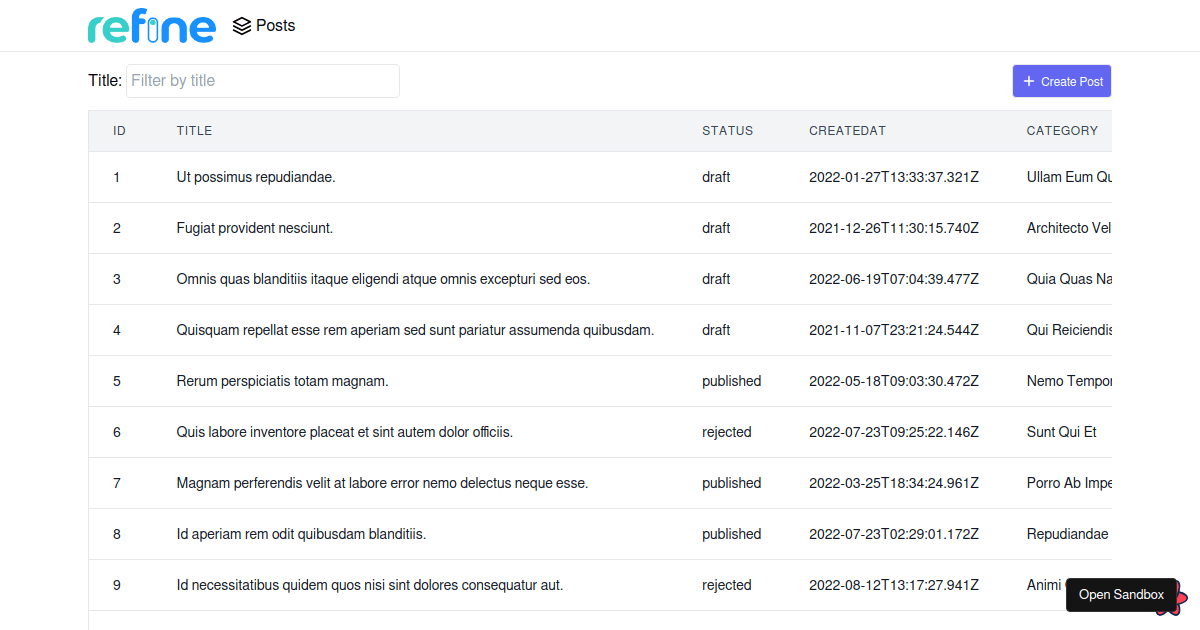This screenshot has height=630, width=1200.
Task: Click the Sunt Qui Et category cell
Action: pyautogui.click(x=1061, y=432)
